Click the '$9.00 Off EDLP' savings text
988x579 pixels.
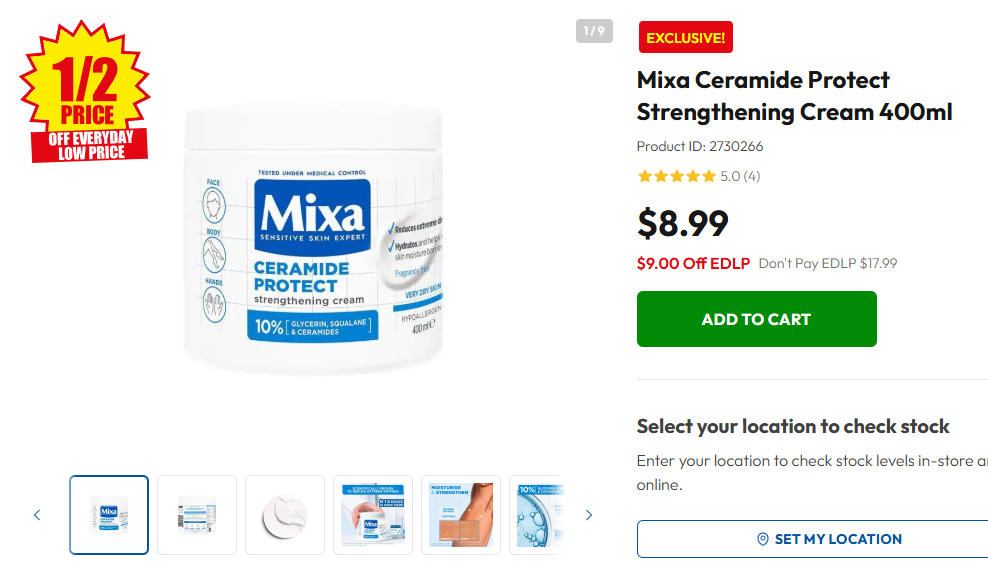[693, 264]
